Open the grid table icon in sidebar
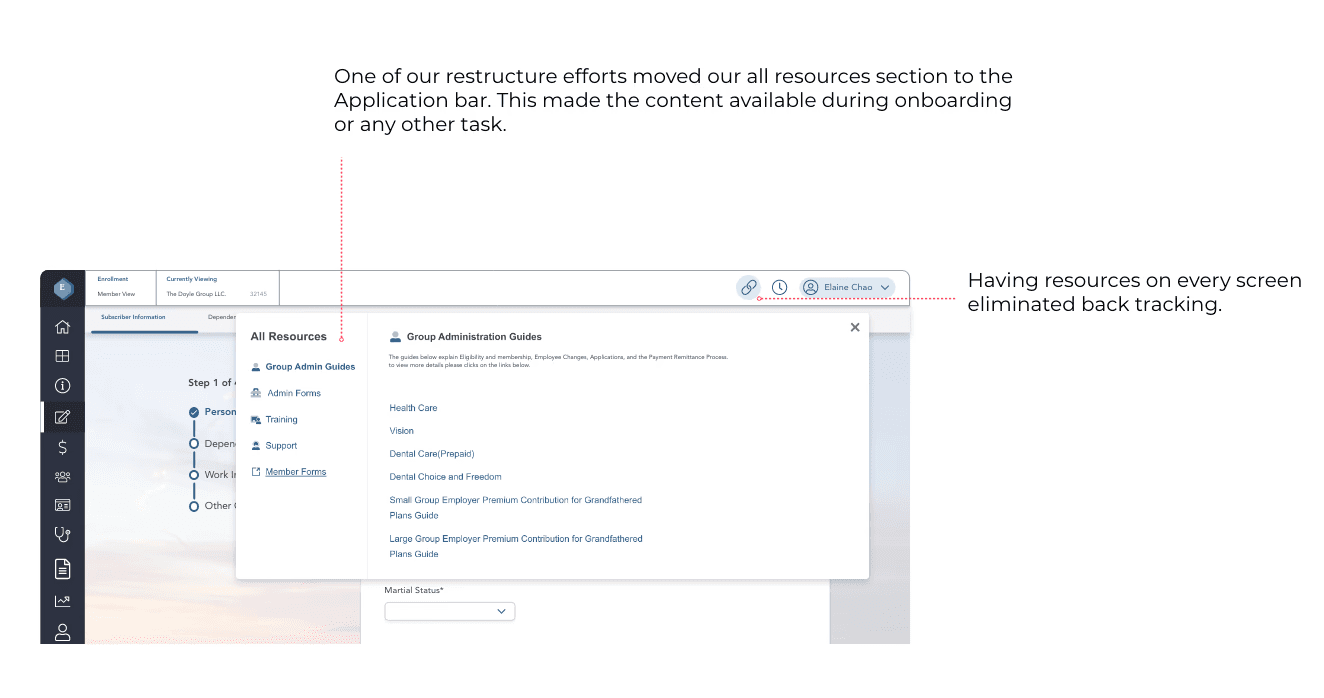This screenshot has width=1324, height=698. (63, 356)
